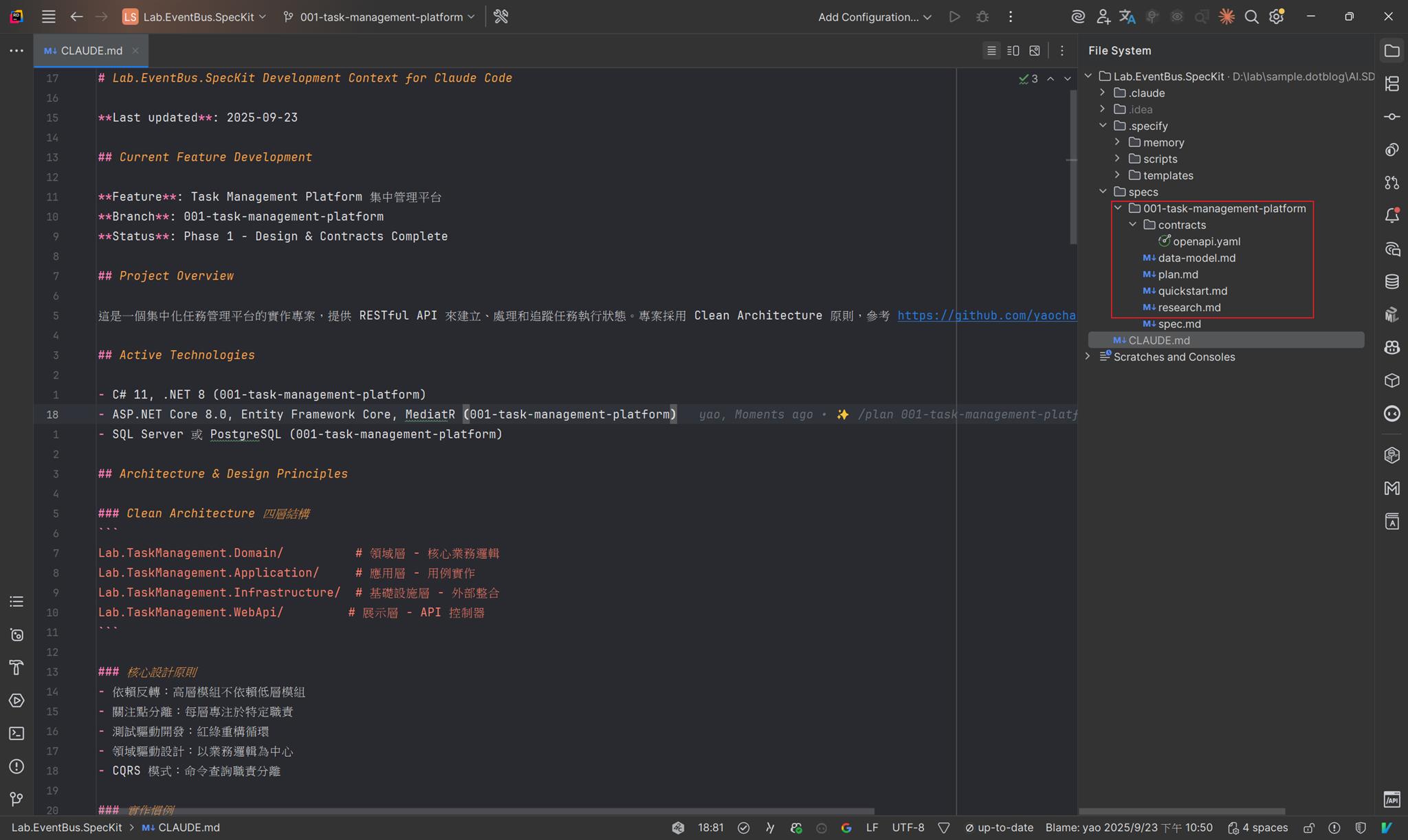Jump to next highlighted problem arrow
The image size is (1408, 840).
pos(1068,78)
